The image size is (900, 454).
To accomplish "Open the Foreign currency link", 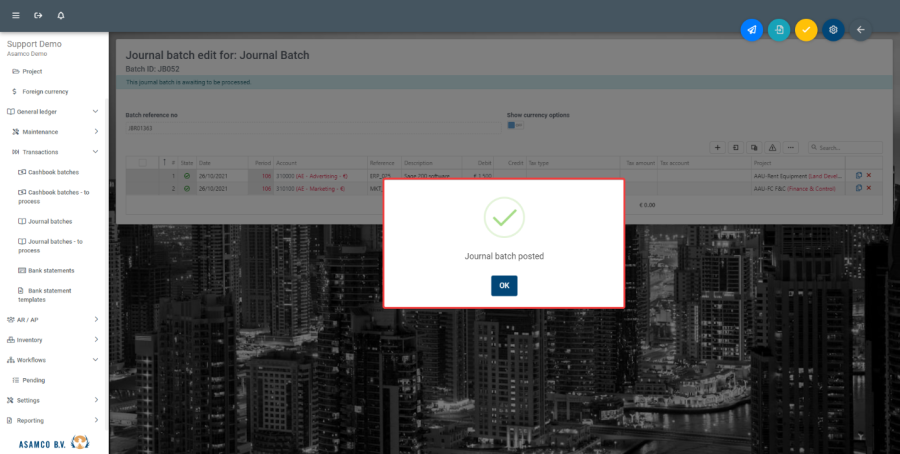I will click(x=45, y=91).
